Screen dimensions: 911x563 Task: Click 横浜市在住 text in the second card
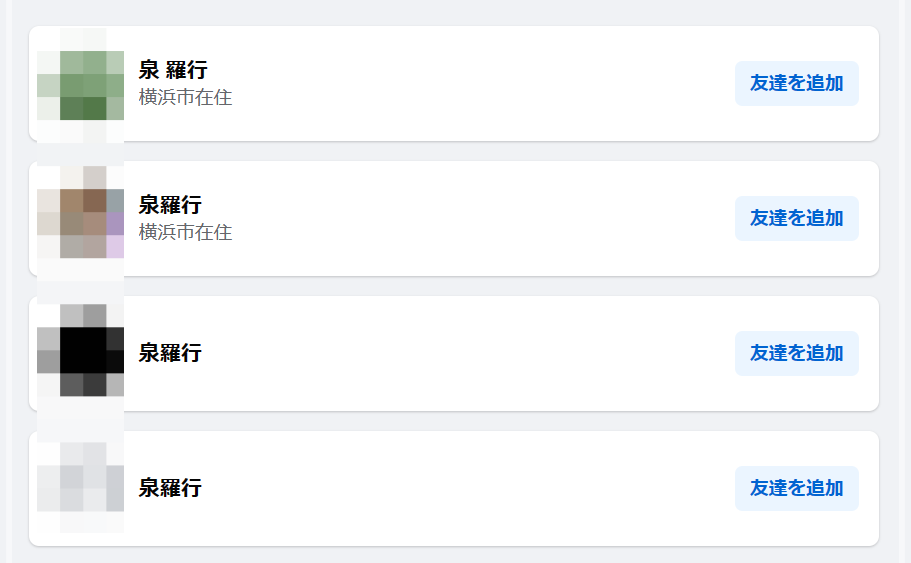[x=185, y=232]
